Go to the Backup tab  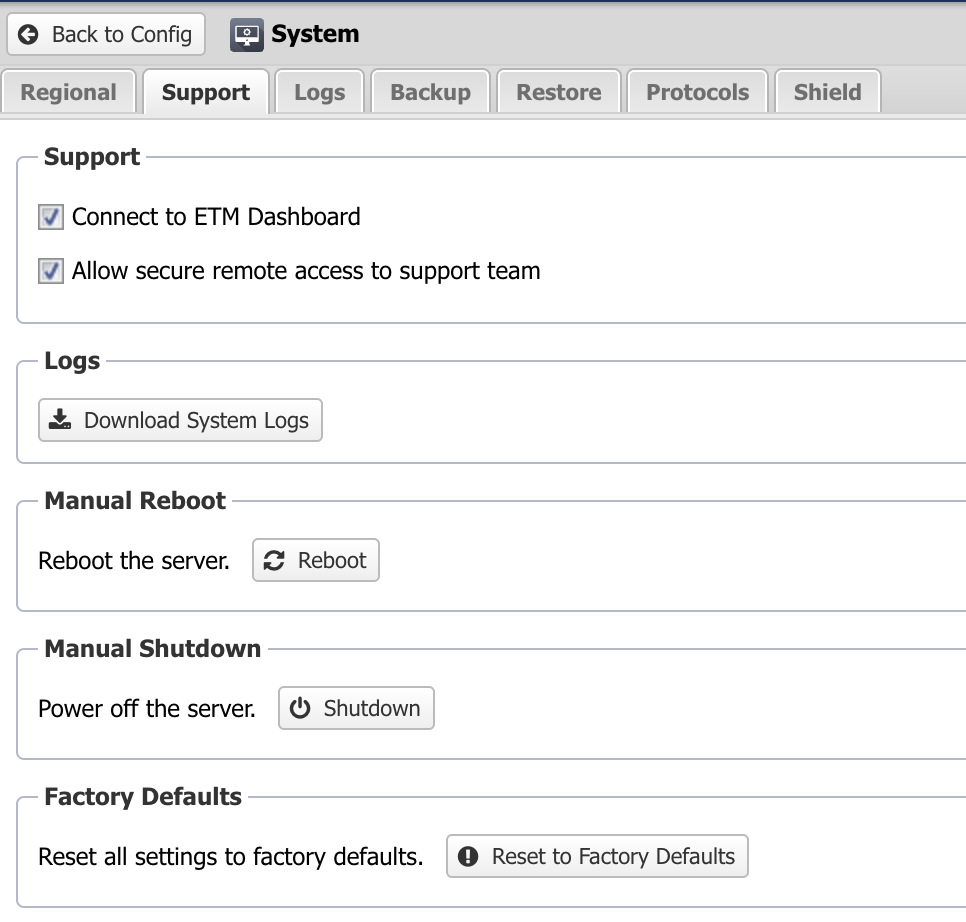pyautogui.click(x=430, y=93)
